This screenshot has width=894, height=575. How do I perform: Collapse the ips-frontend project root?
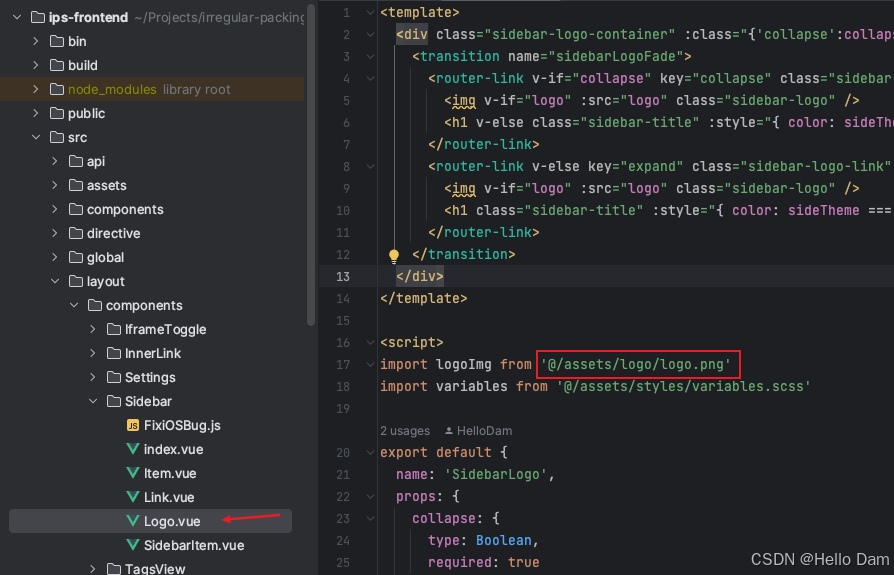pos(17,18)
